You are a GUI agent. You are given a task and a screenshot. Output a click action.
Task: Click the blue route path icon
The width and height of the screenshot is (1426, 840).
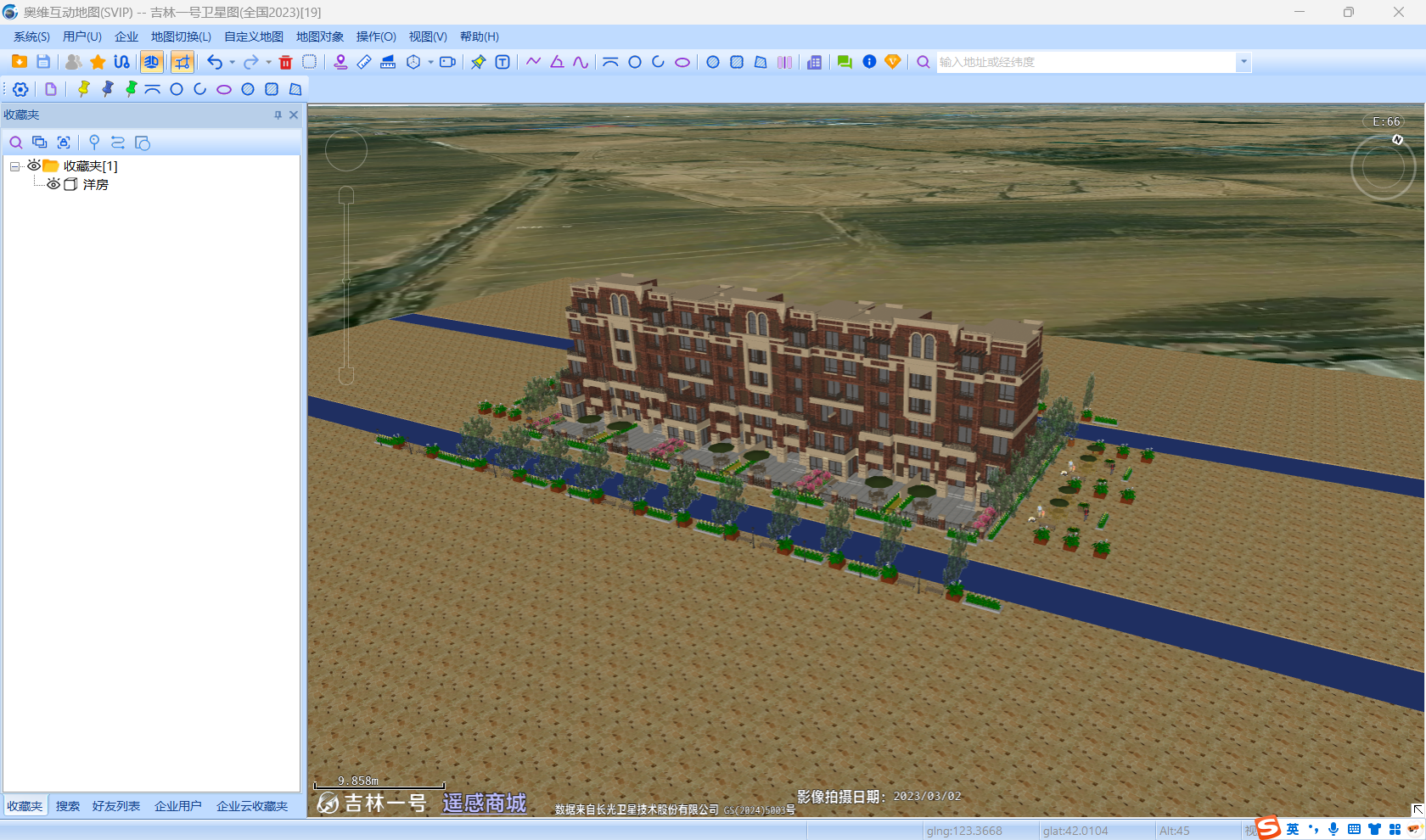(x=121, y=62)
